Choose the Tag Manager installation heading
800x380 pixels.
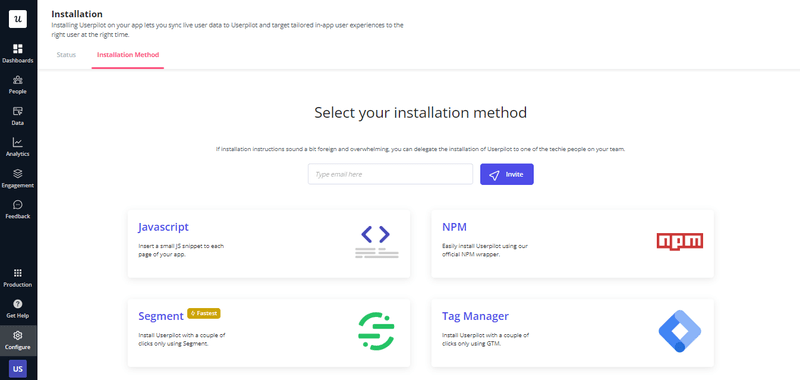(475, 316)
